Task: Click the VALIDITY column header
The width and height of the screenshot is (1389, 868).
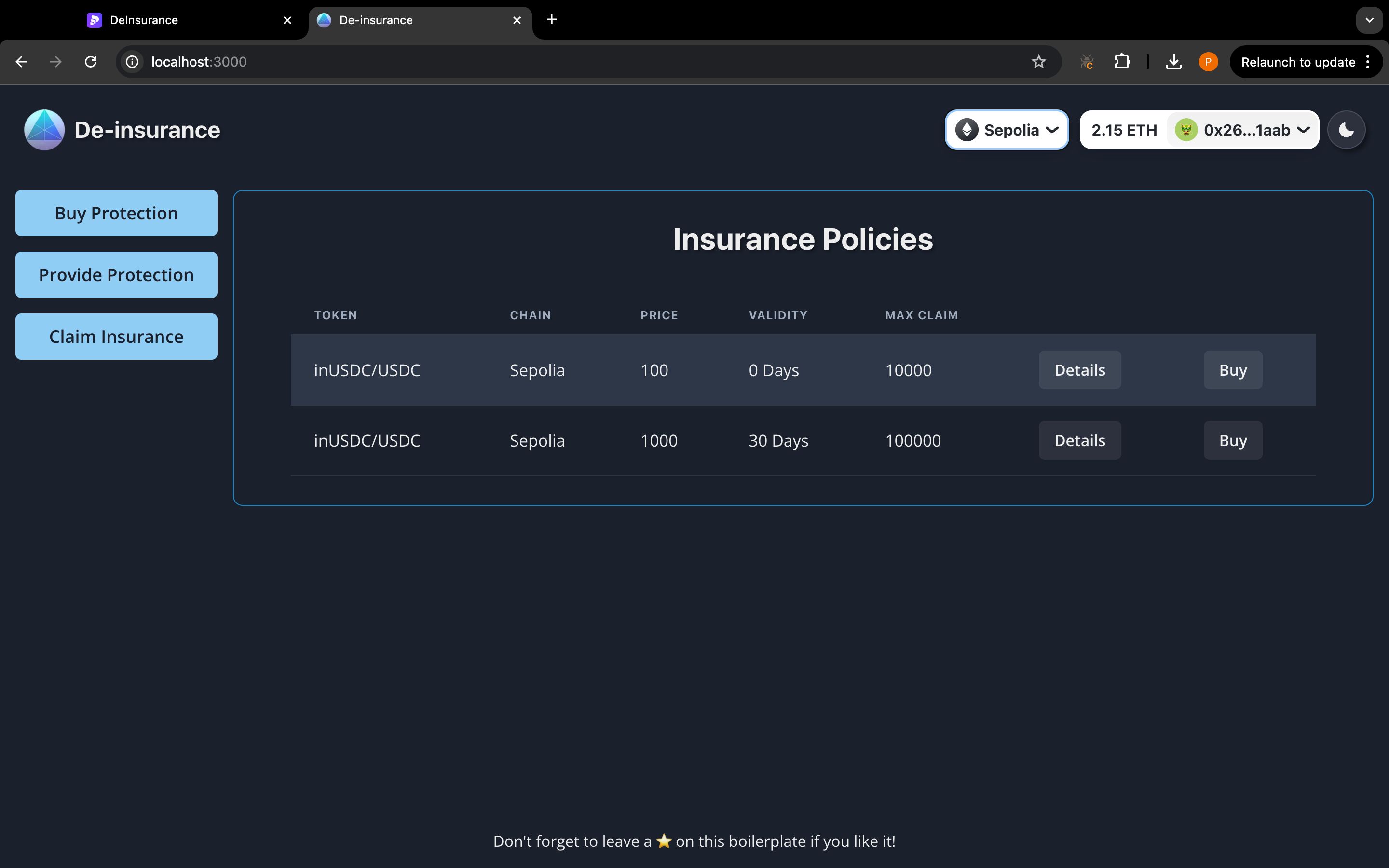Action: [778, 315]
